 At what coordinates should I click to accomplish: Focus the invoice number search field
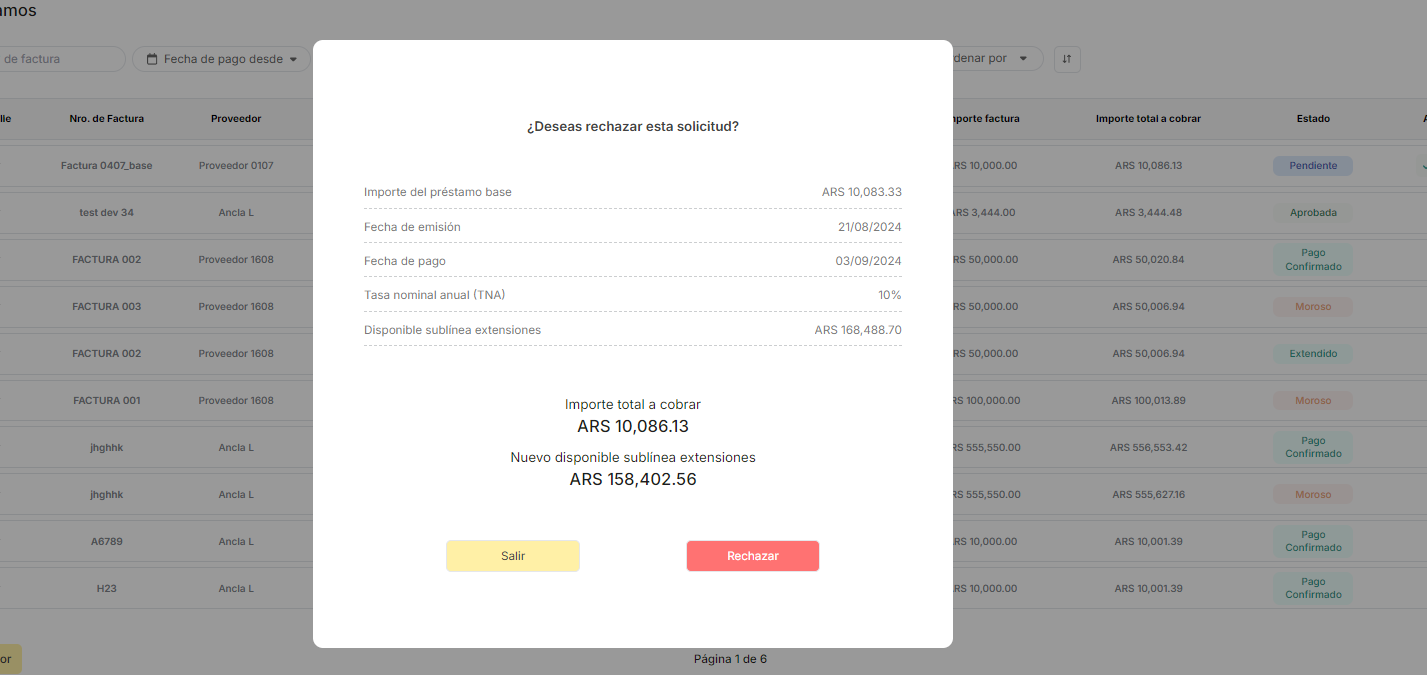pyautogui.click(x=60, y=59)
